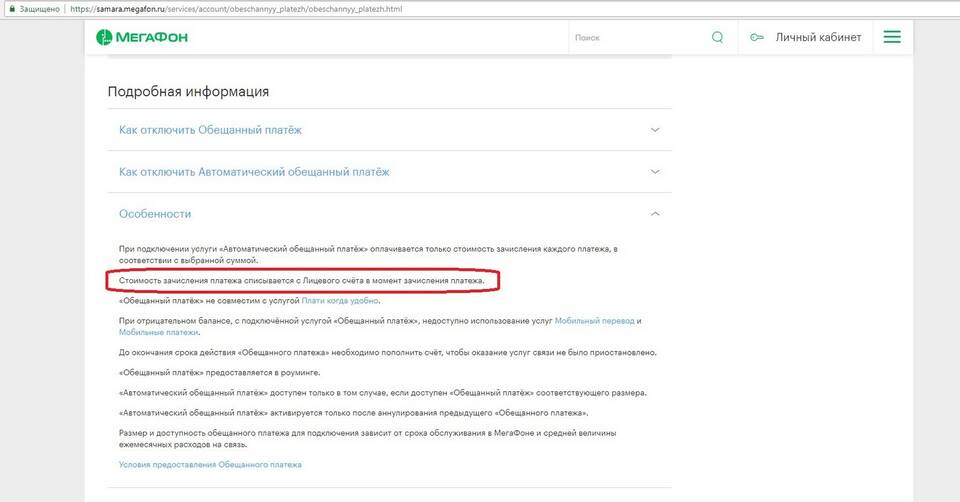This screenshot has width=960, height=502.
Task: Expand the Как отключить Обещанный платёж chevron
Action: [655, 130]
